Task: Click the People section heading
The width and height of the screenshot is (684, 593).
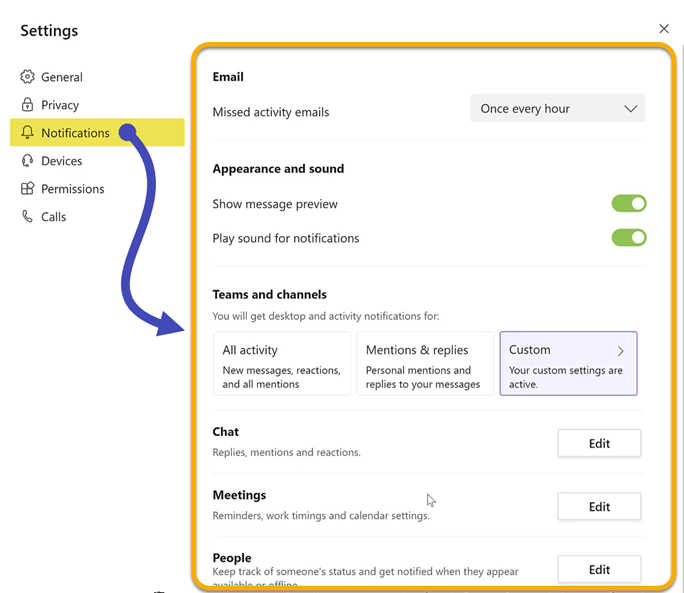Action: click(232, 558)
